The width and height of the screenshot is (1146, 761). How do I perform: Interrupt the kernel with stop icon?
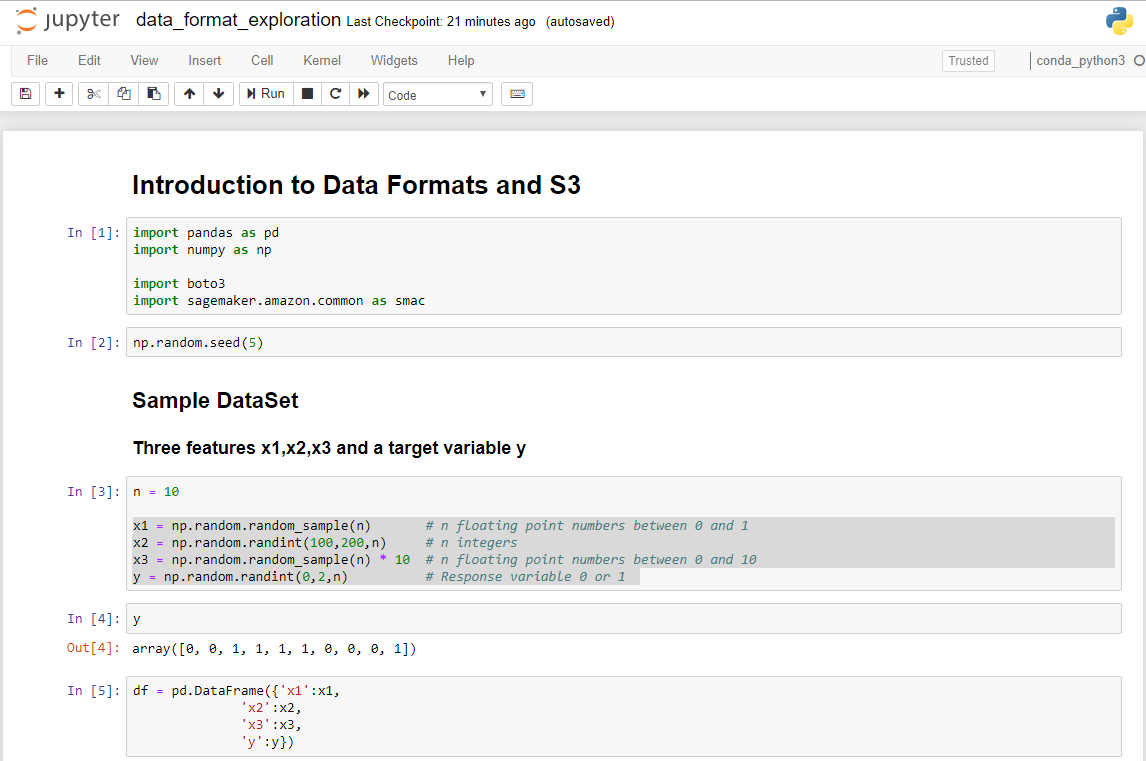click(308, 94)
